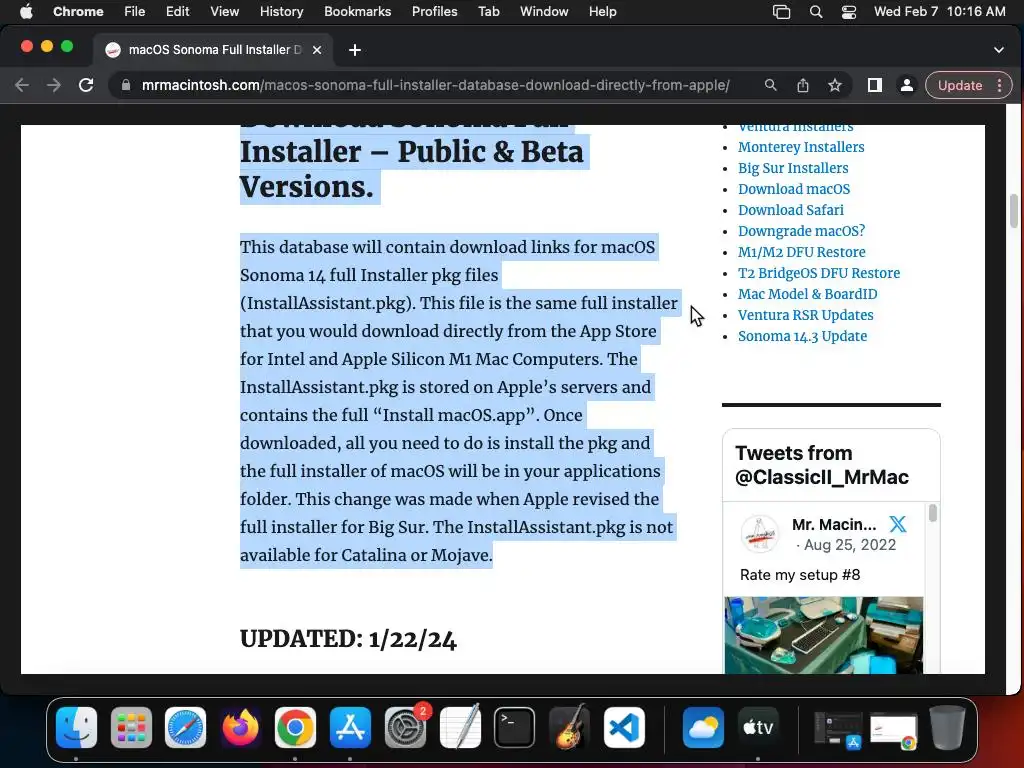Image resolution: width=1024 pixels, height=768 pixels.
Task: Open the Help menu
Action: point(602,12)
